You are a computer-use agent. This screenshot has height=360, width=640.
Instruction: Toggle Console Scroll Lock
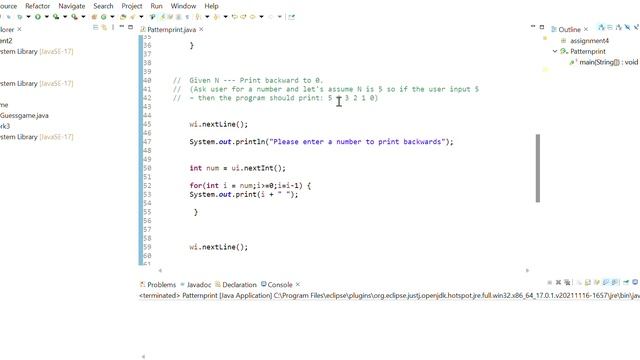pyautogui.click(x=588, y=282)
